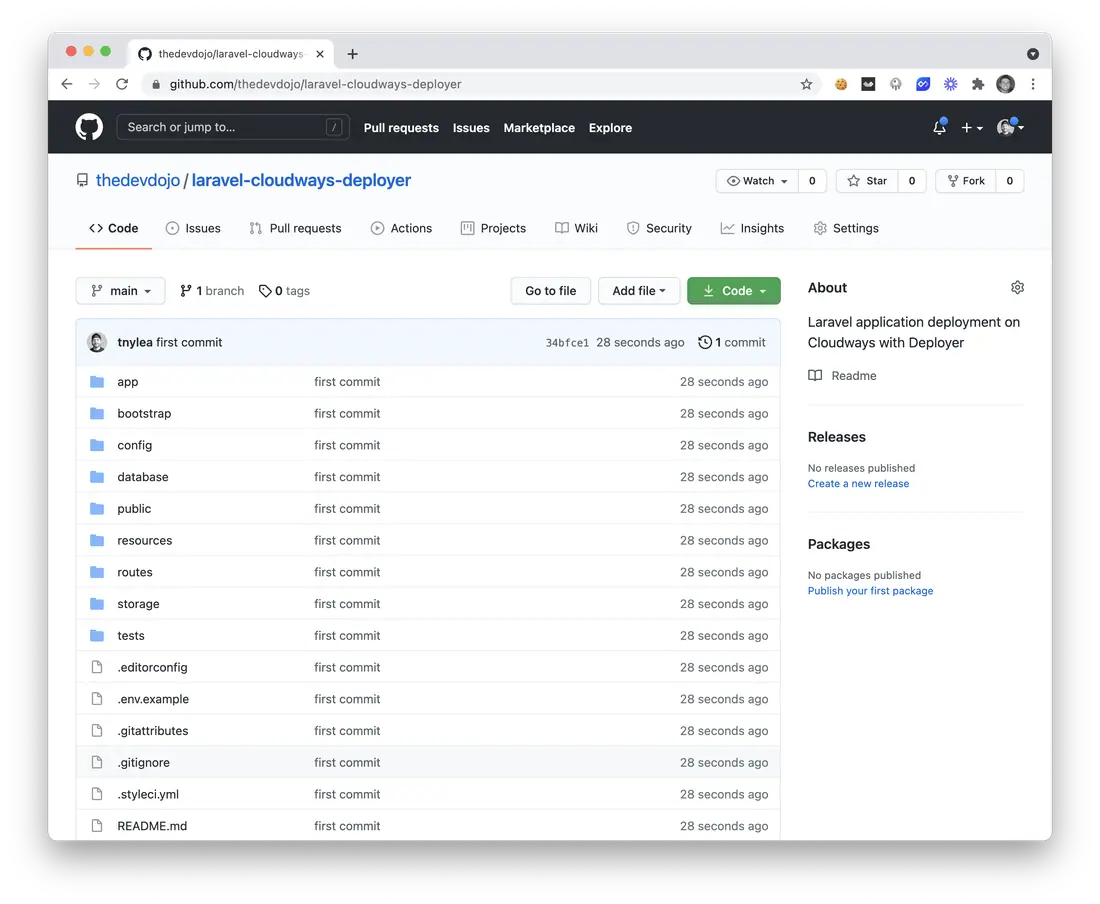The image size is (1100, 904).
Task: Open the browser extensions puzzle icon
Action: (978, 84)
